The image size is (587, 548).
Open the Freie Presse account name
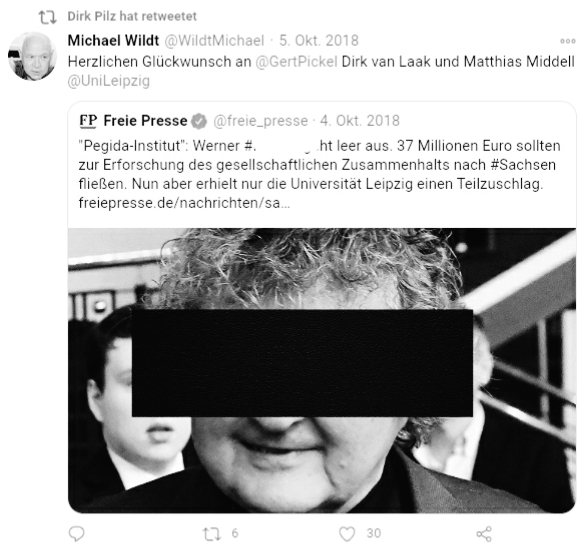145,121
